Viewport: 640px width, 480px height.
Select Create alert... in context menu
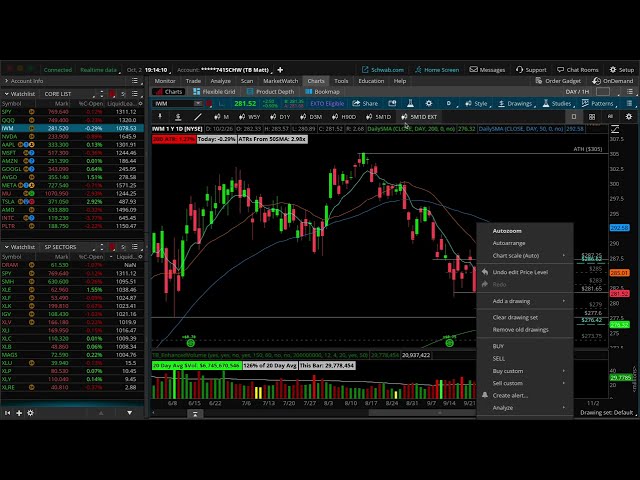pyautogui.click(x=525, y=396)
